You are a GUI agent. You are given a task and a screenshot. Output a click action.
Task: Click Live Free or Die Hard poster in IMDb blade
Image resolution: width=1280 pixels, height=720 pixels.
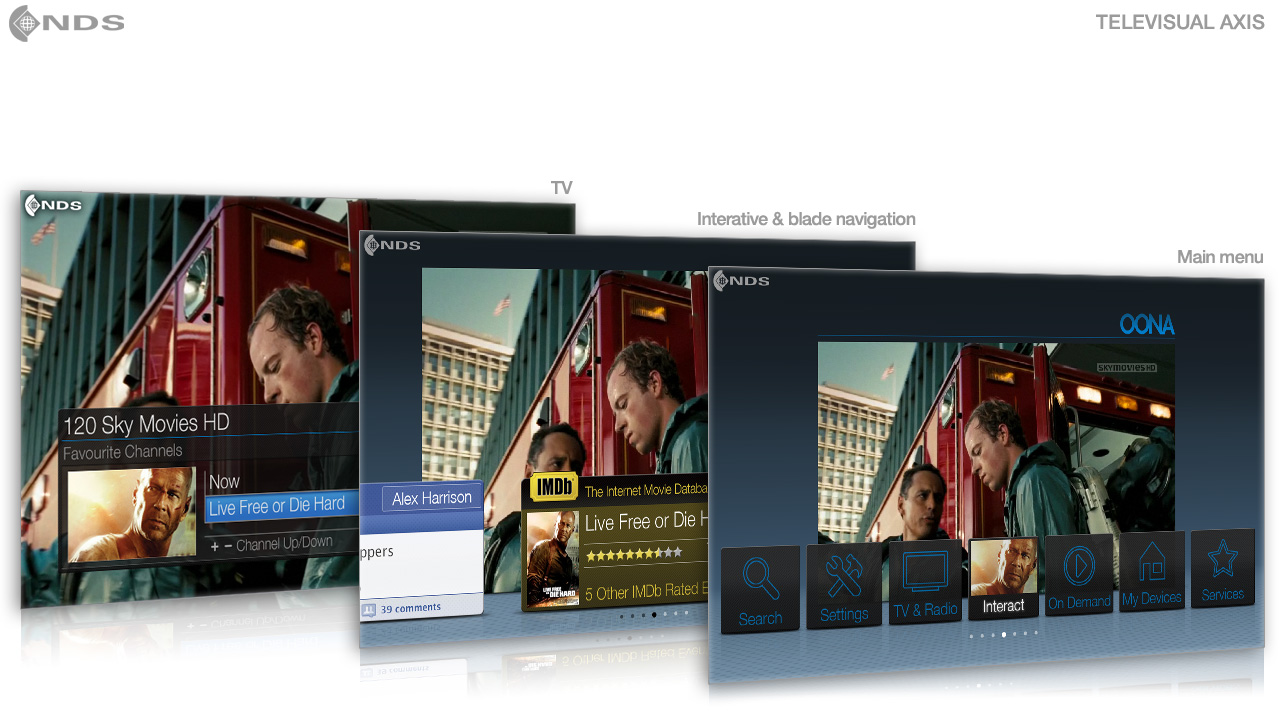point(552,558)
